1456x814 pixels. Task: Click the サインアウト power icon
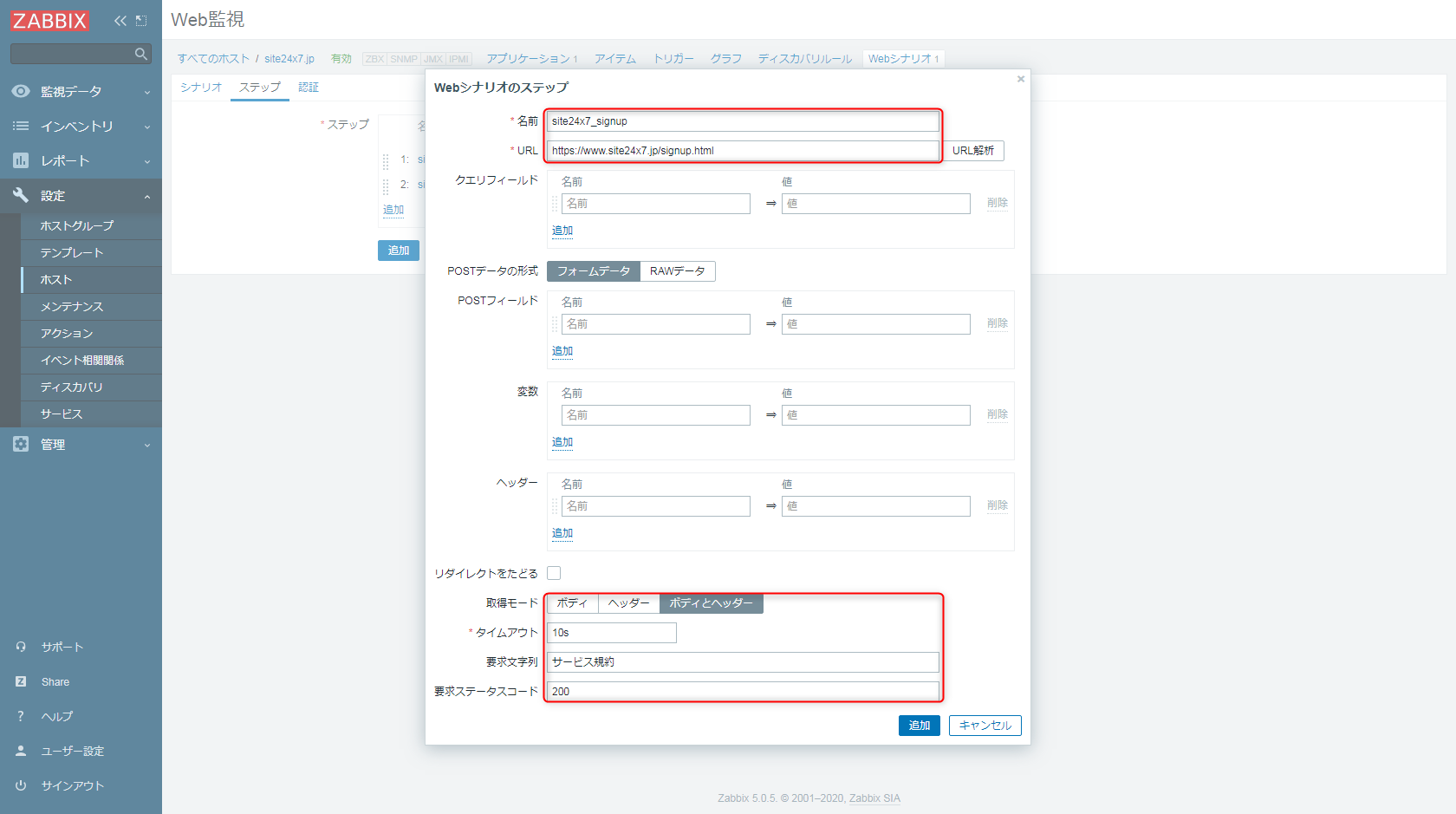pyautogui.click(x=21, y=785)
